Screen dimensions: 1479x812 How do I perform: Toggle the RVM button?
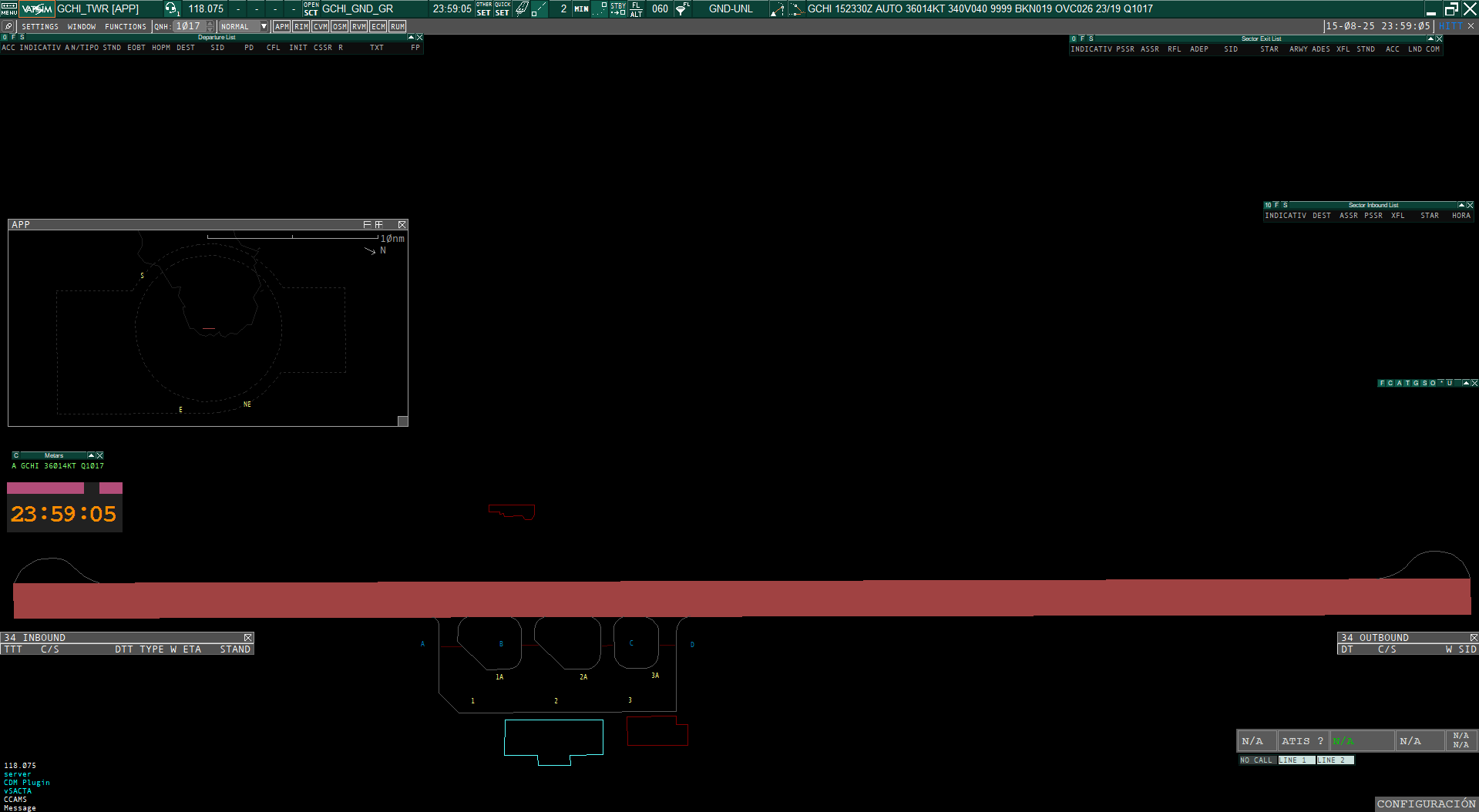pos(359,26)
